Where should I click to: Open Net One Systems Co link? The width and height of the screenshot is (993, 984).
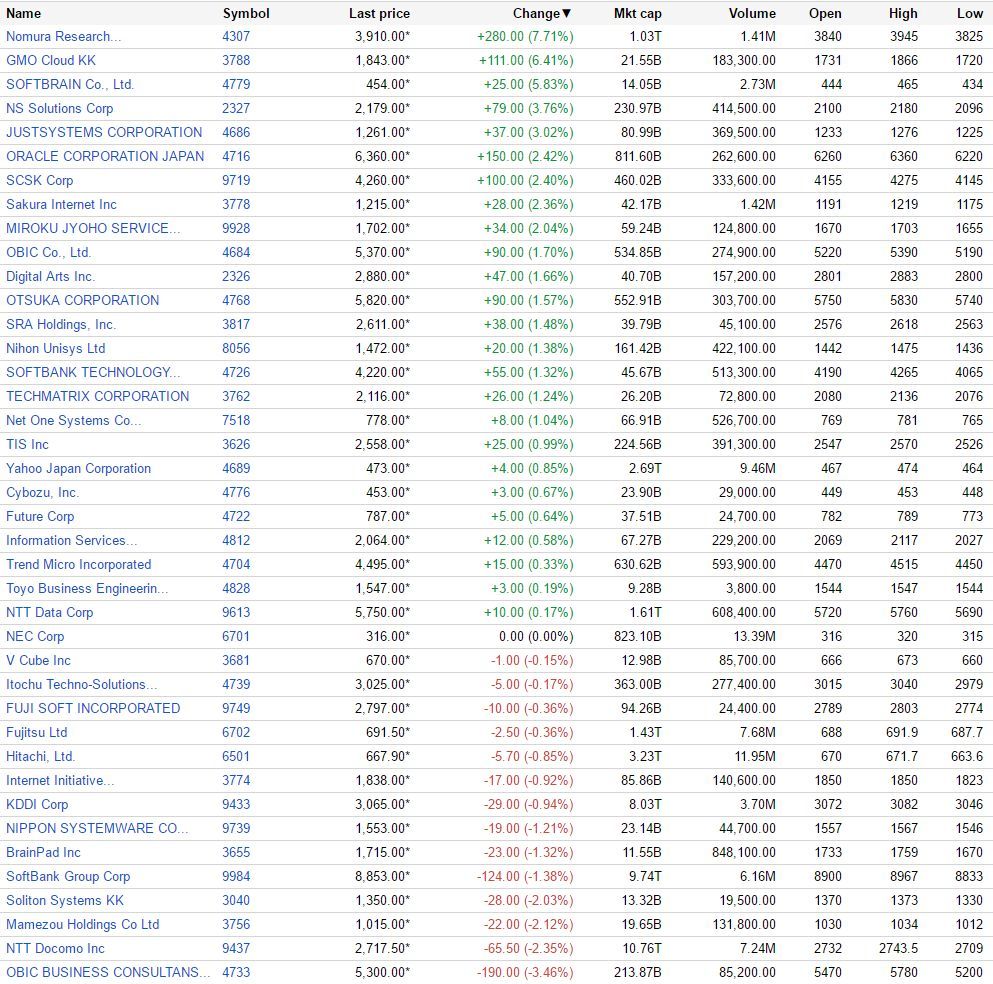click(73, 421)
